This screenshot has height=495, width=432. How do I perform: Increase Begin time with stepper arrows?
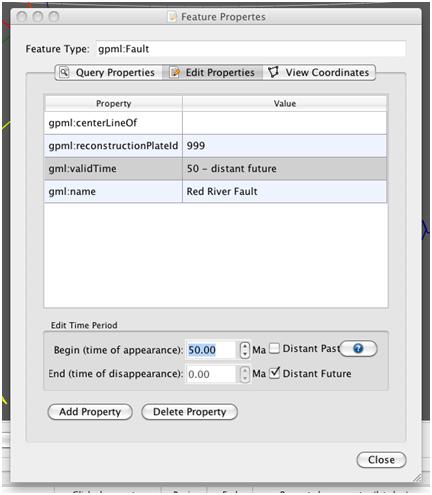click(x=245, y=346)
